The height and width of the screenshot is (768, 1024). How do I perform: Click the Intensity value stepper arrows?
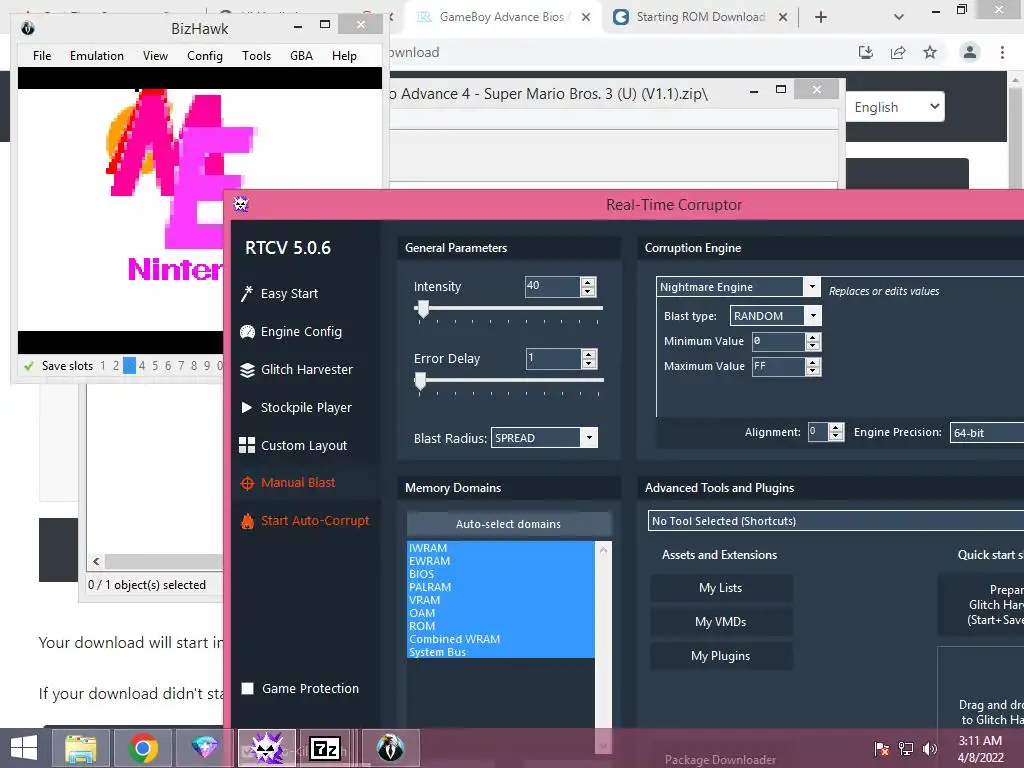pos(588,287)
